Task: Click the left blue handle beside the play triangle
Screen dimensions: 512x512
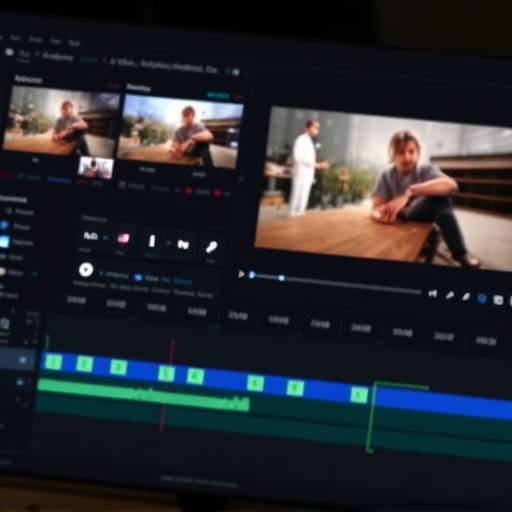Action: [252, 275]
